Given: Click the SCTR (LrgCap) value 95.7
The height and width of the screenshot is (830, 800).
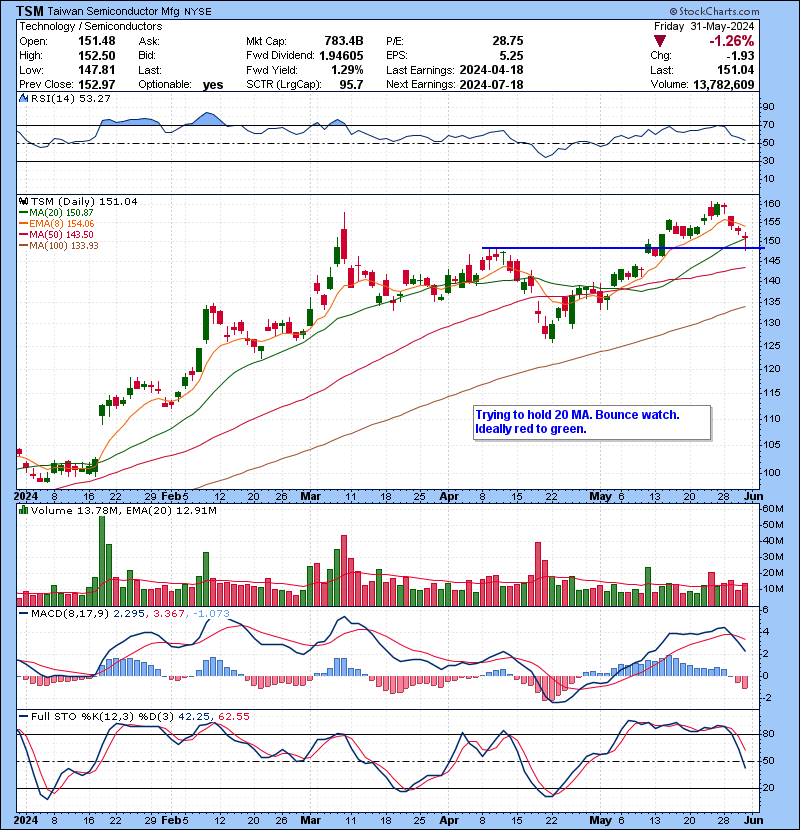Looking at the screenshot, I should tap(352, 84).
